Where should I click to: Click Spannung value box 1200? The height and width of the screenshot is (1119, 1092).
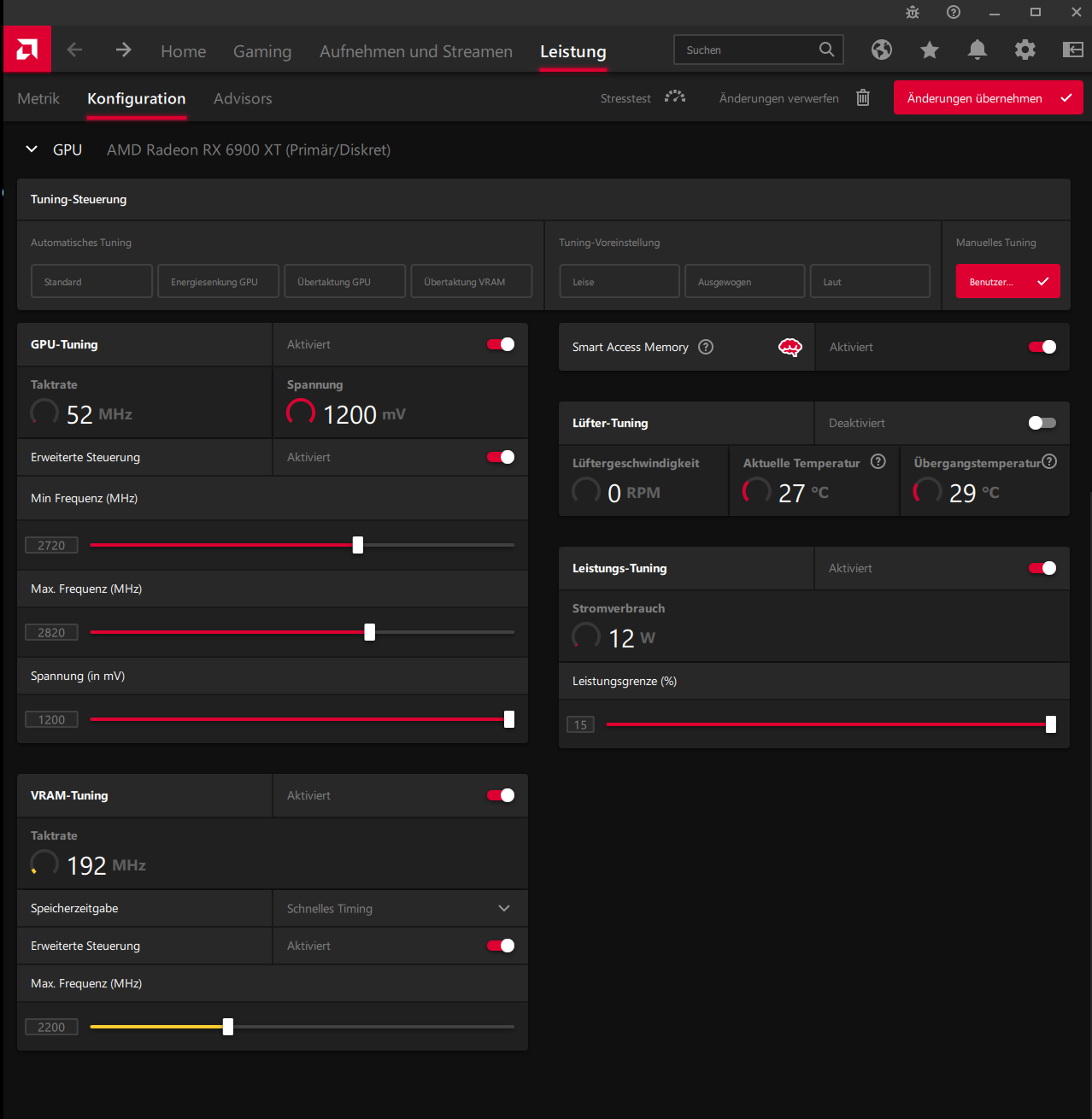pyautogui.click(x=51, y=719)
